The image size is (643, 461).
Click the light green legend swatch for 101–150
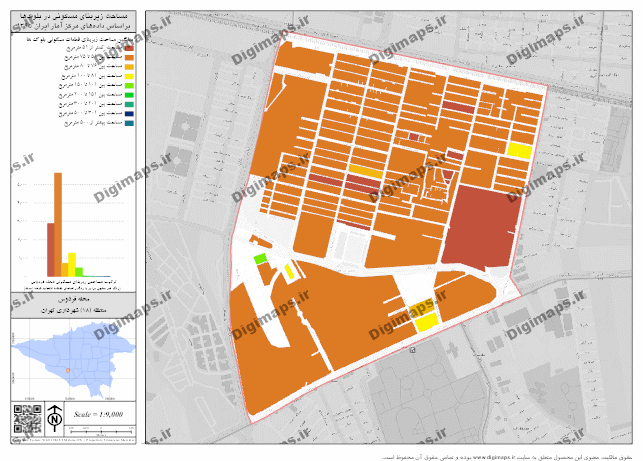pos(129,86)
